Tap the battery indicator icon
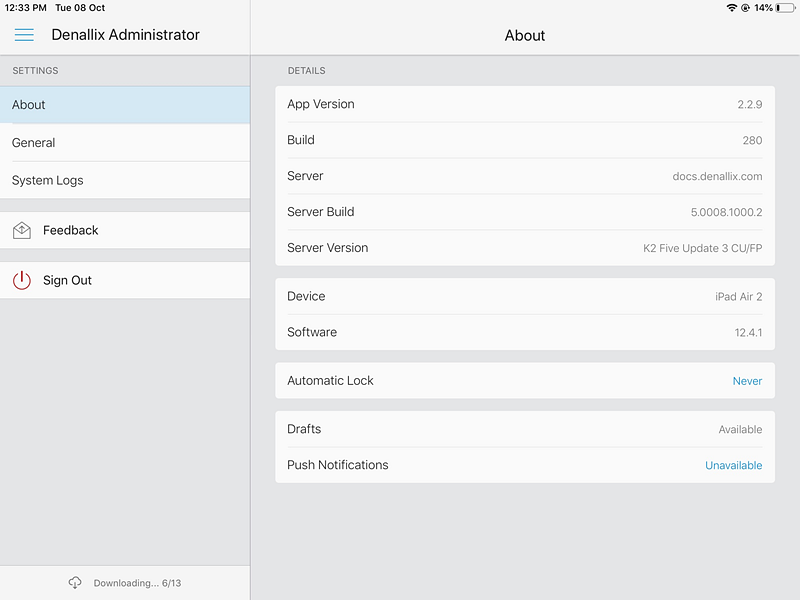The height and width of the screenshot is (600, 800). pos(785,8)
